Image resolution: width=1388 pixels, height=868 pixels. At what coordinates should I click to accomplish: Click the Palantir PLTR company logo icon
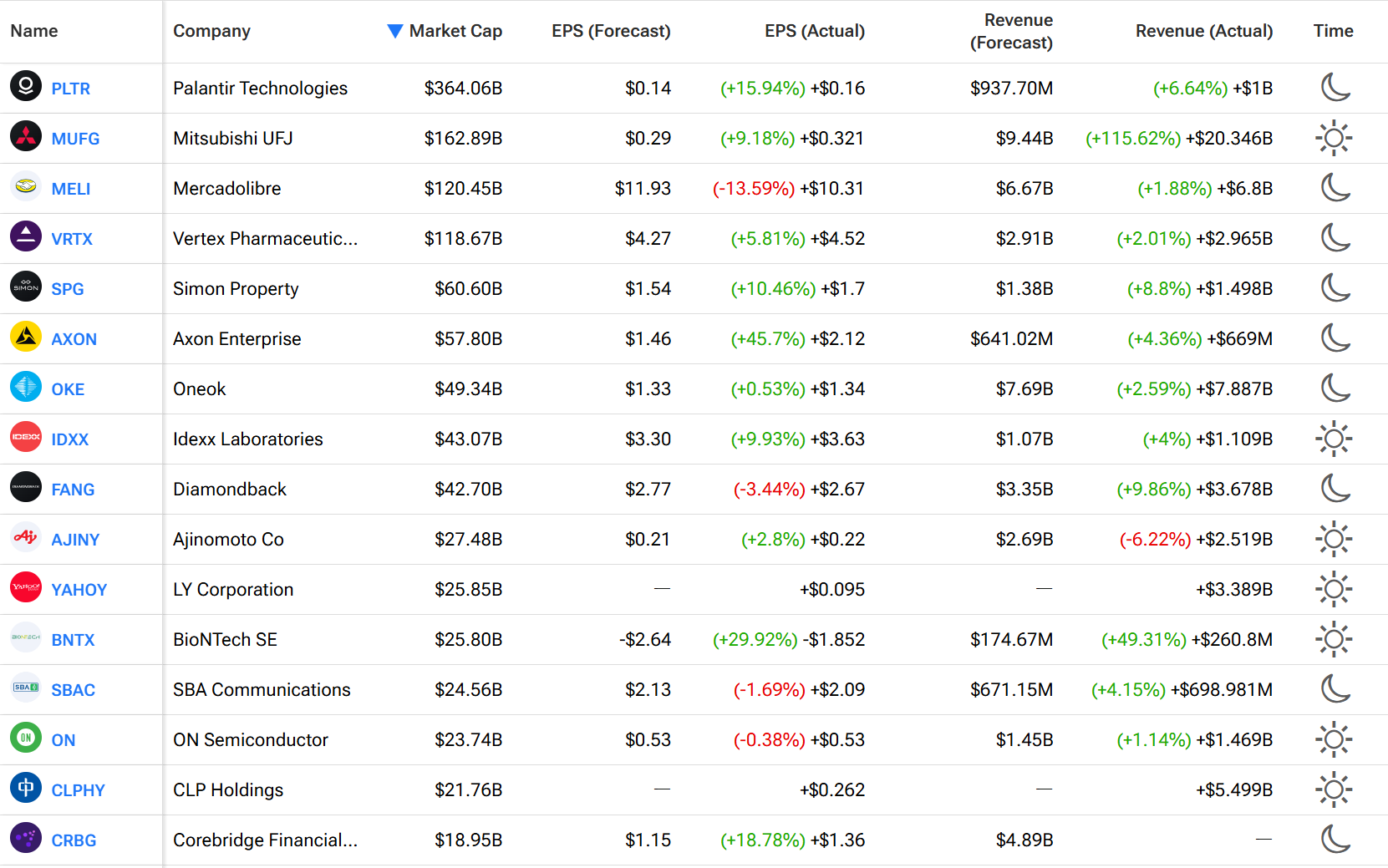point(26,86)
